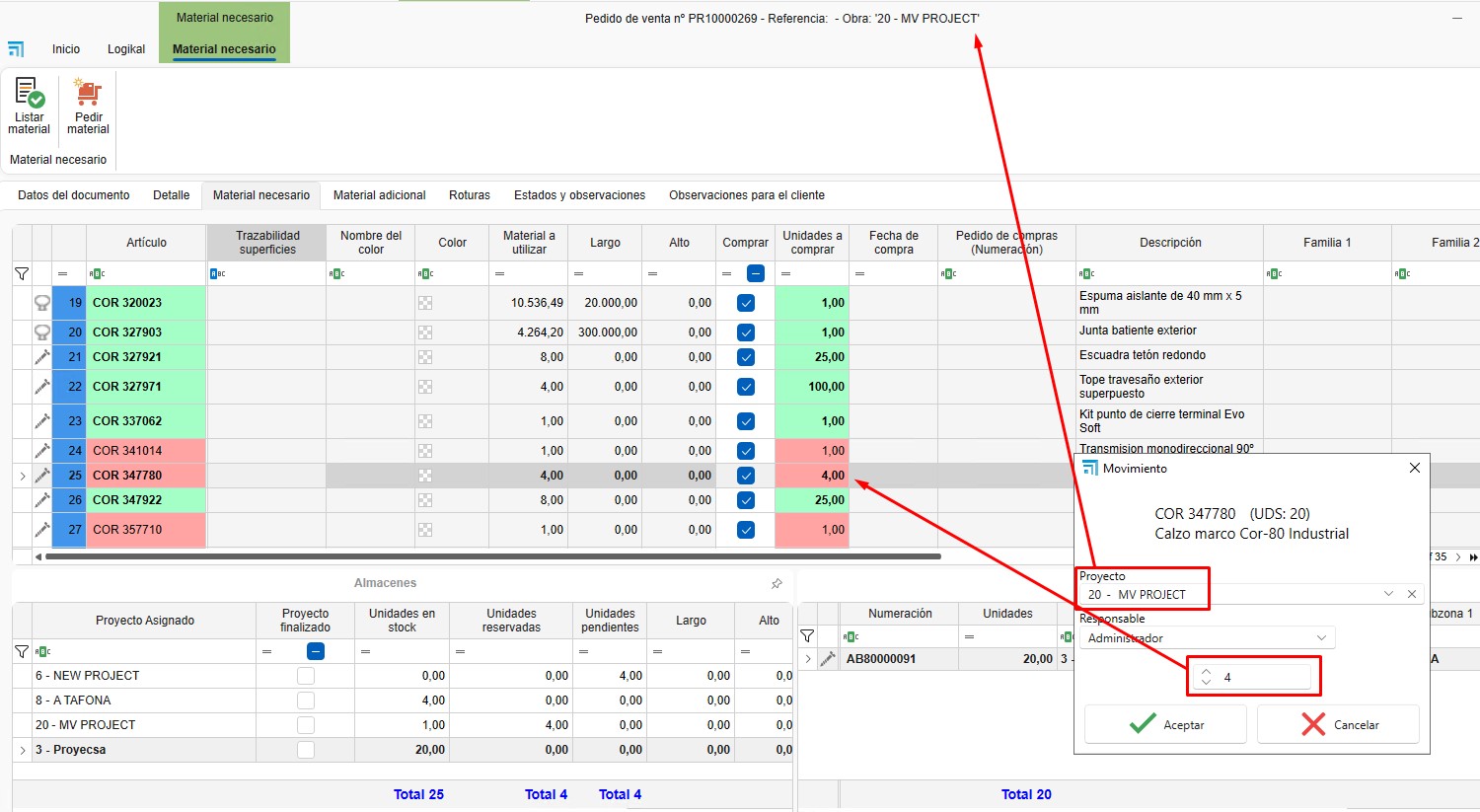Screen dimensions: 1480x812
Task: Click the filter funnel icon in the main grid
Action: coord(22,273)
